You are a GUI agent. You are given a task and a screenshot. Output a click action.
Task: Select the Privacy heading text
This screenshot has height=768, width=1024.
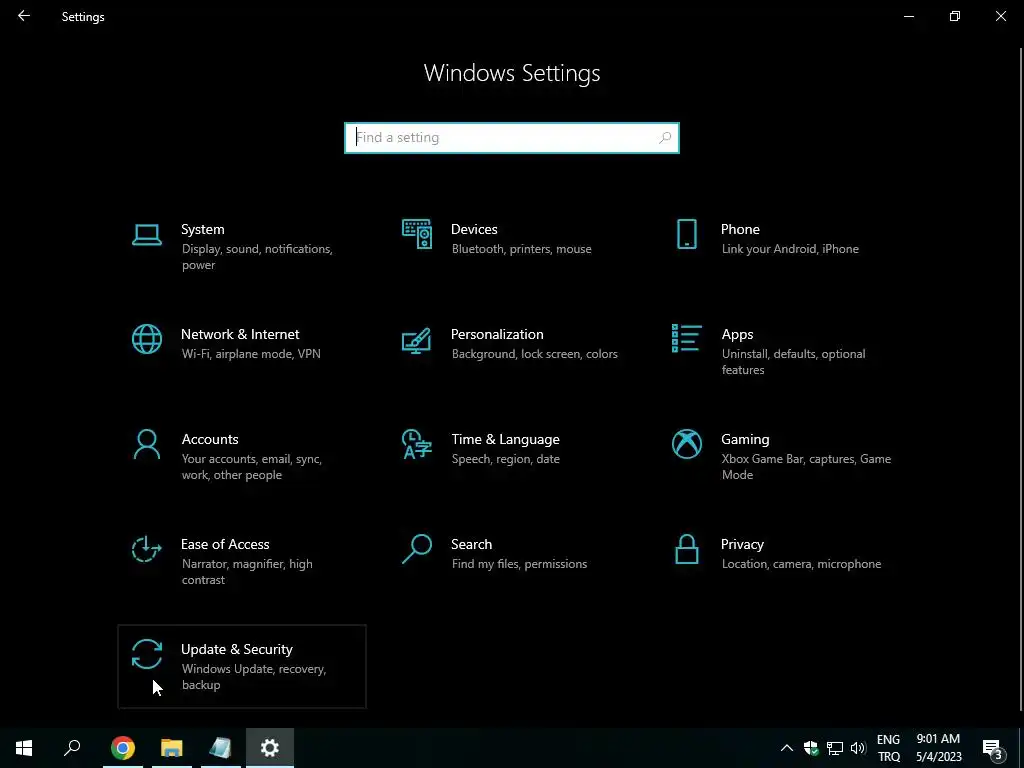point(742,545)
